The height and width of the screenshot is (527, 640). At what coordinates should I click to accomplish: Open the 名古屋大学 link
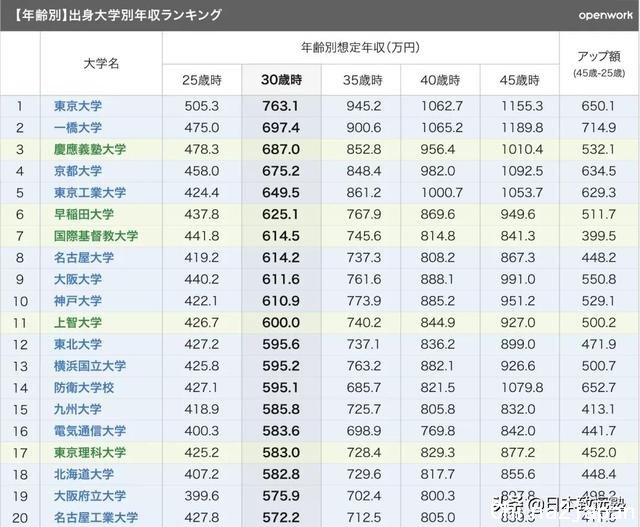click(84, 258)
